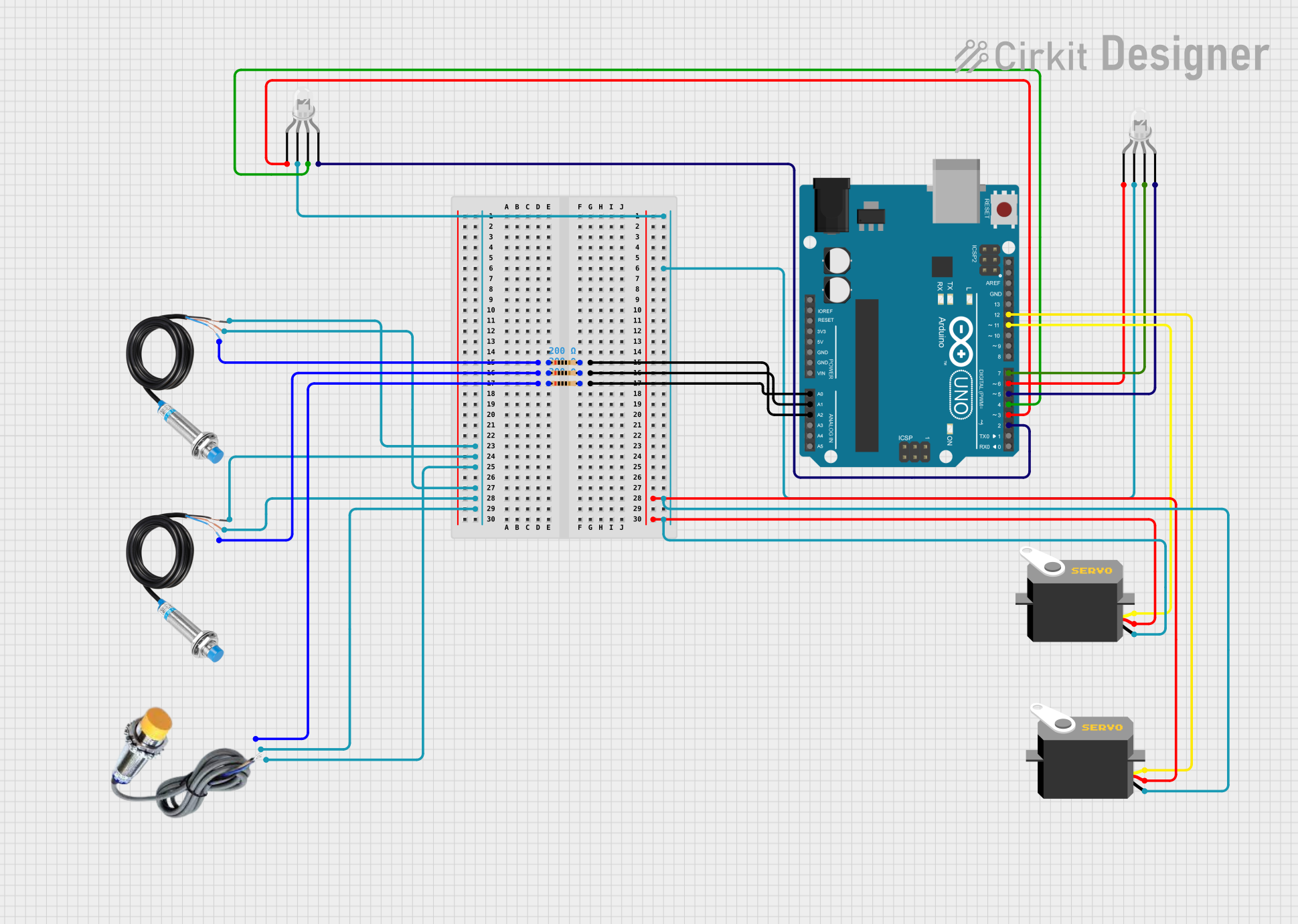Select the upper SERVO motor

[1074, 595]
